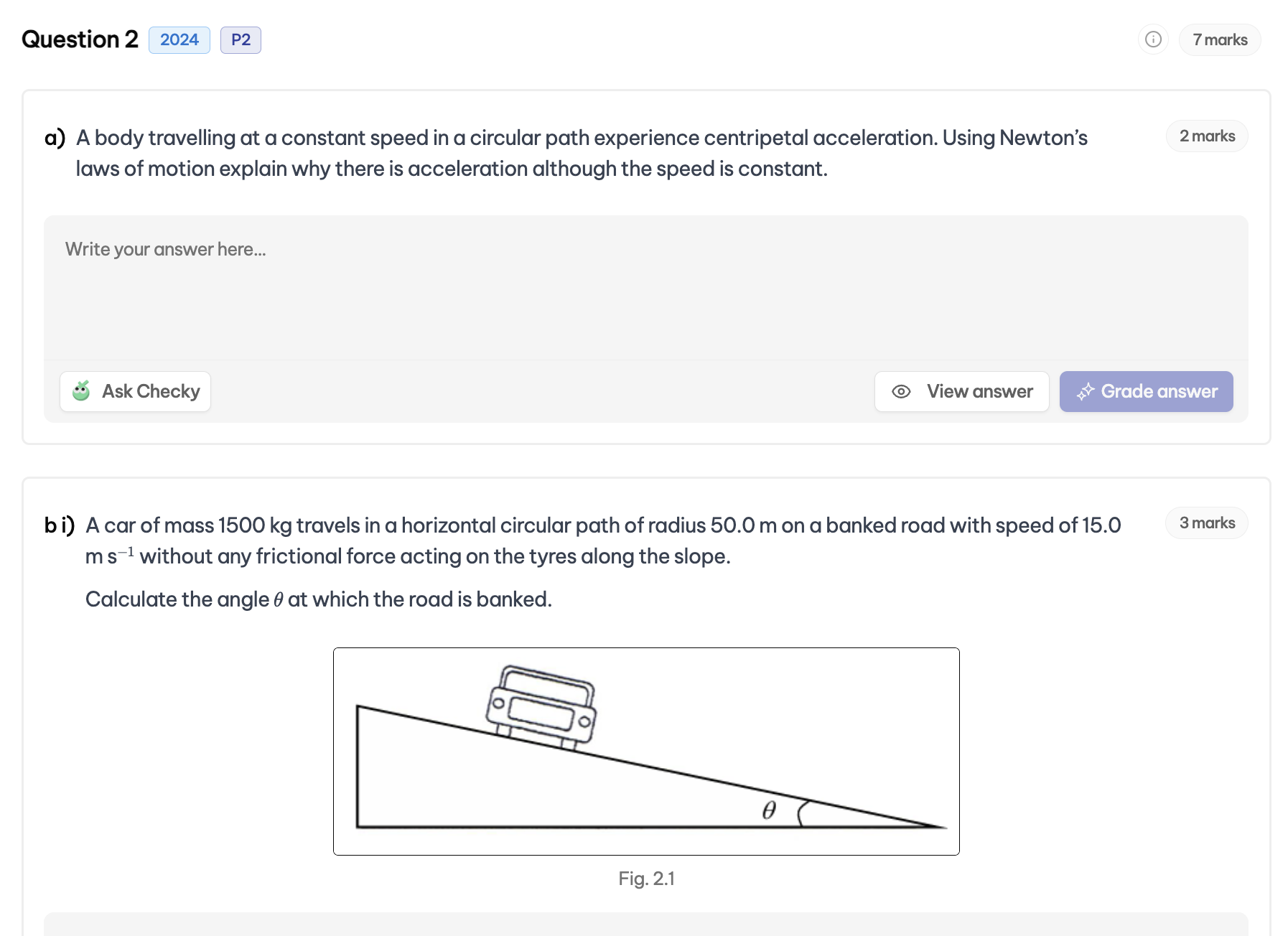Click the Question 2 heading
Image resolution: width=1288 pixels, height=936 pixels.
[80, 39]
